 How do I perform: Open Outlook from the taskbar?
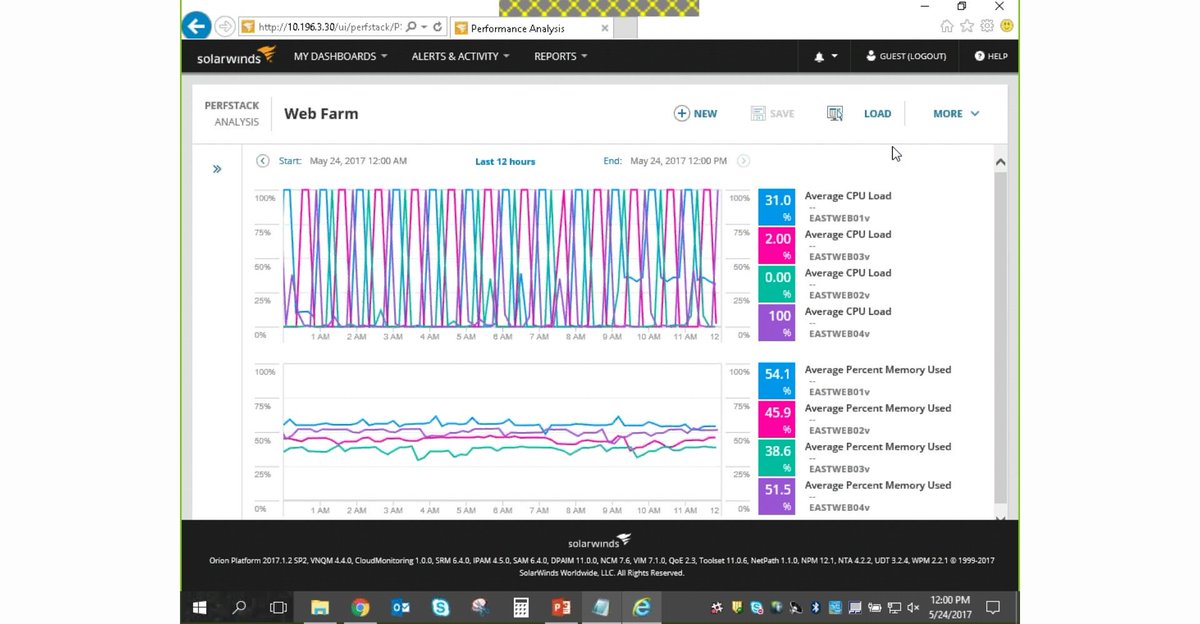[400, 607]
